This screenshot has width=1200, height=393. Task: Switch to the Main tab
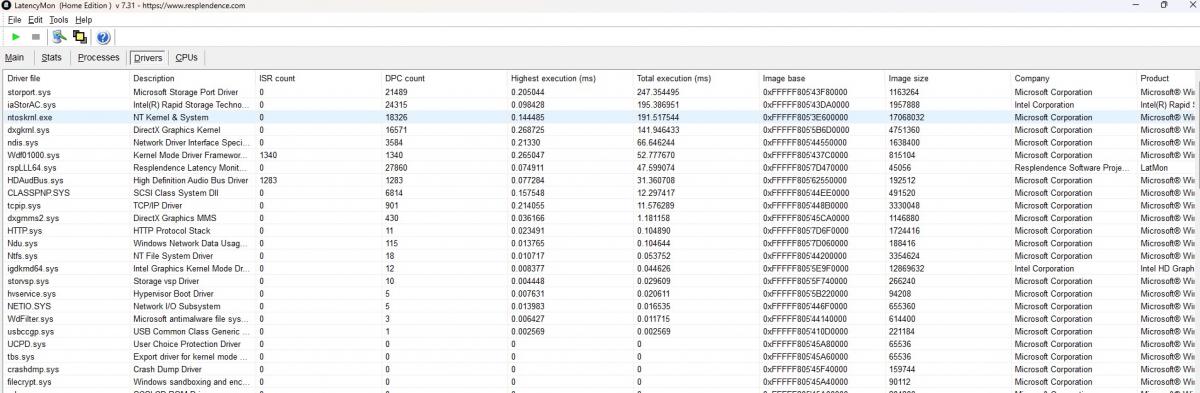pyautogui.click(x=14, y=58)
